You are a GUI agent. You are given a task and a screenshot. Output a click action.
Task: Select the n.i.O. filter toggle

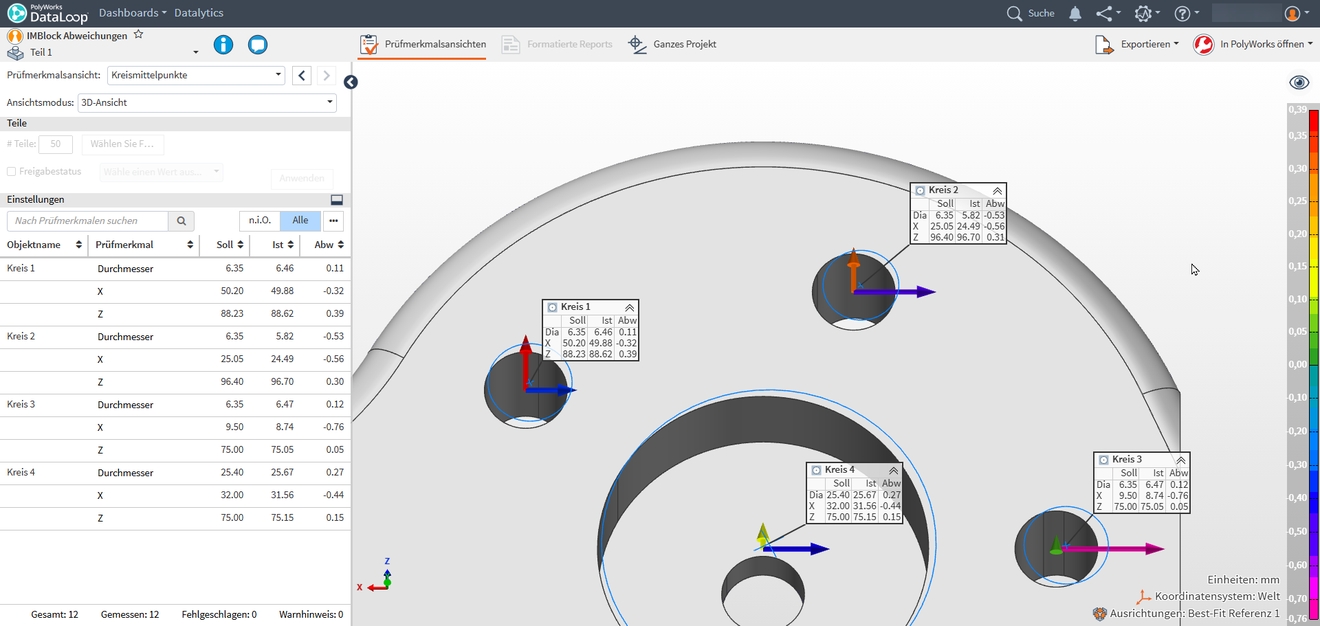point(259,221)
